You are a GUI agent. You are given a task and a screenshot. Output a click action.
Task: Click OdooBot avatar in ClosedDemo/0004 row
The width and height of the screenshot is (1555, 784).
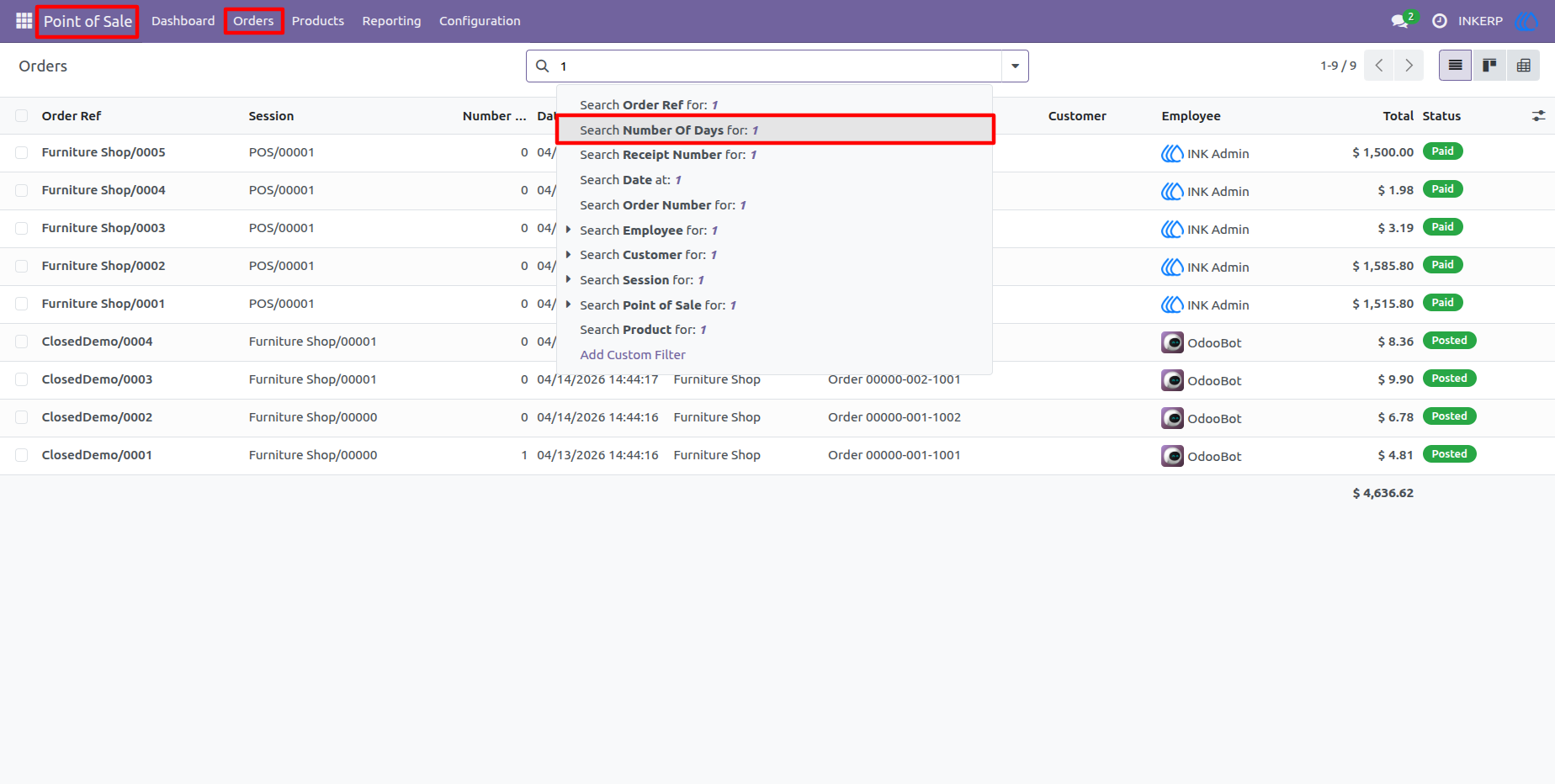point(1172,342)
